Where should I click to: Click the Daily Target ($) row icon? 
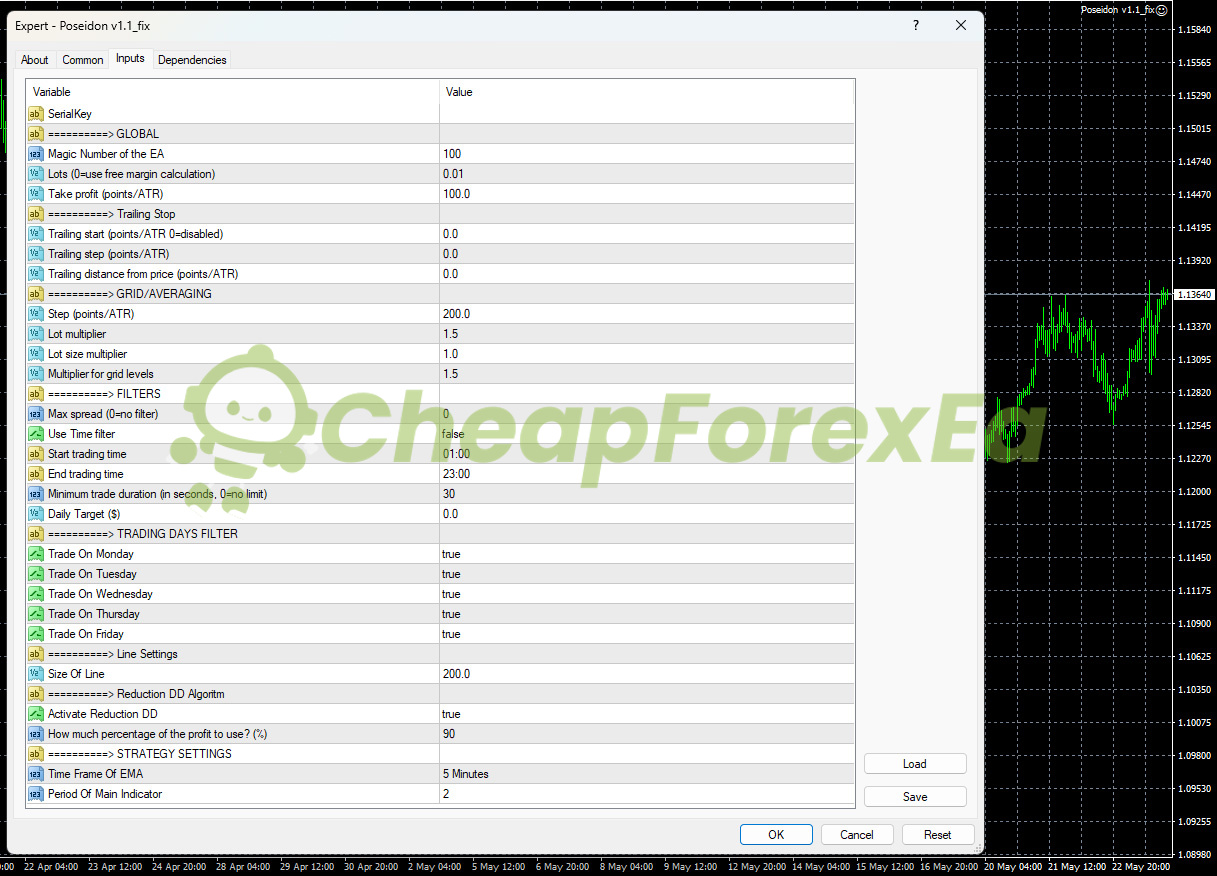point(35,514)
